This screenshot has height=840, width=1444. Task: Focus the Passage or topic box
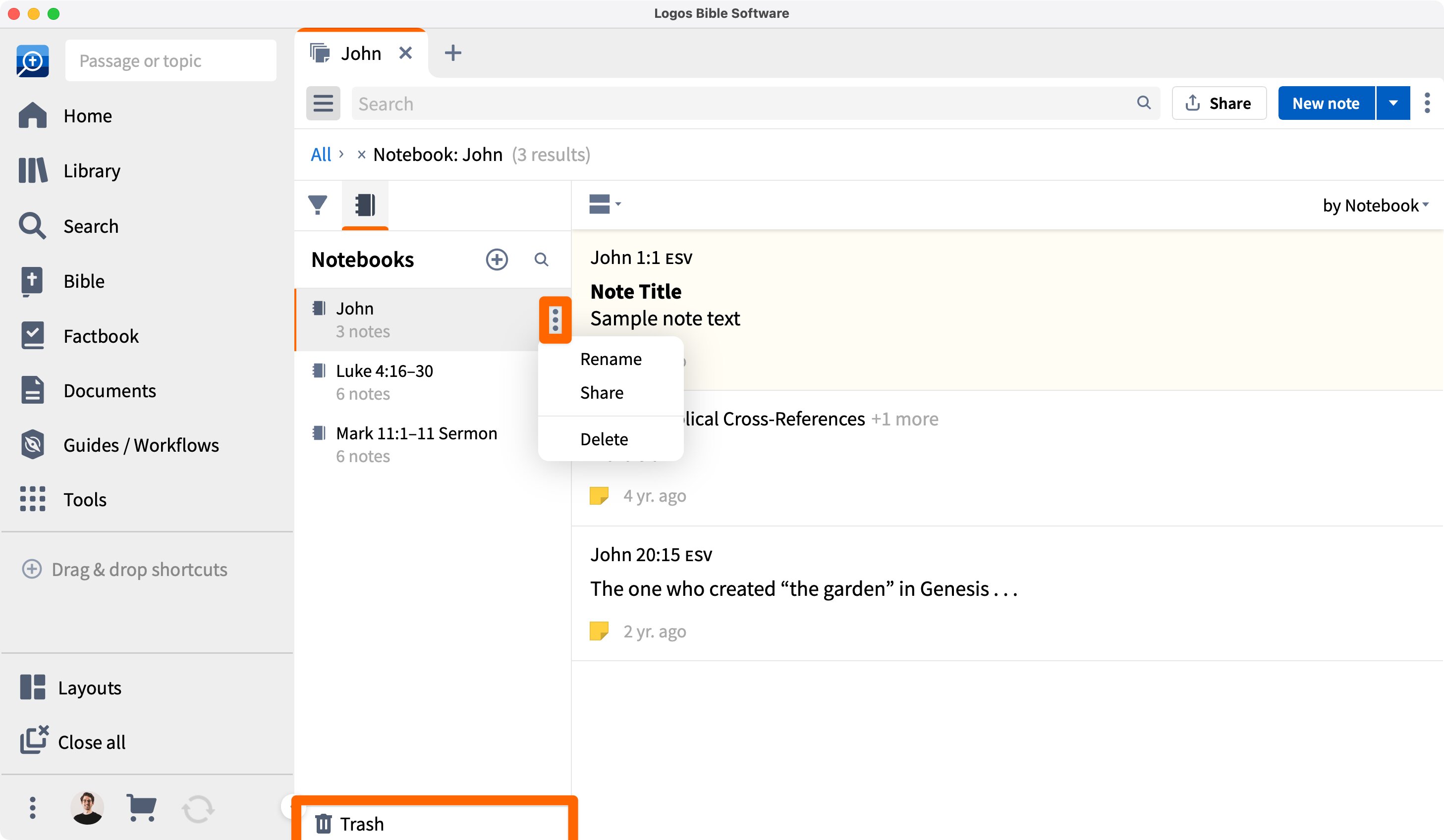(x=171, y=61)
